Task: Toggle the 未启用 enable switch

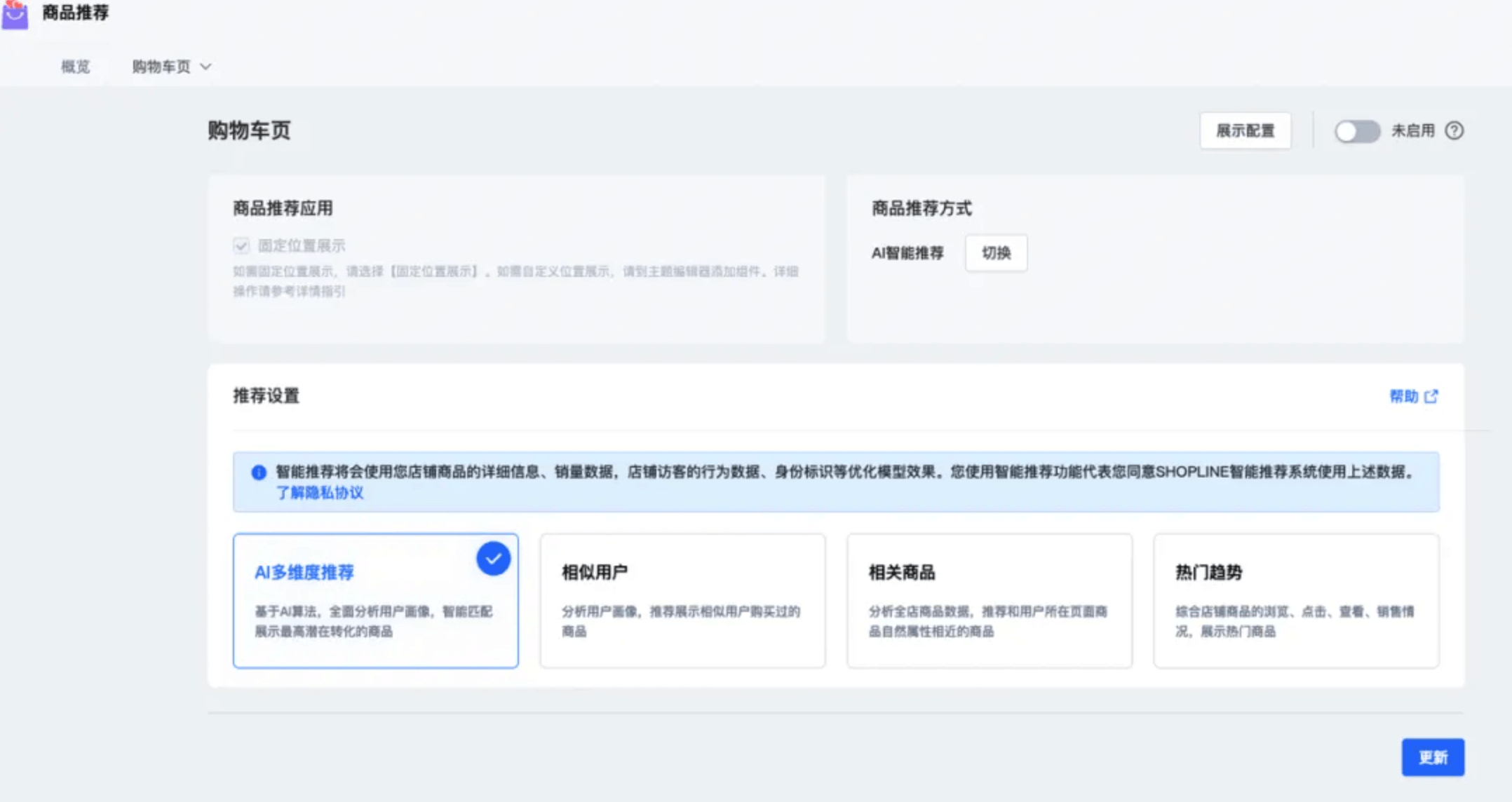Action: click(1356, 131)
